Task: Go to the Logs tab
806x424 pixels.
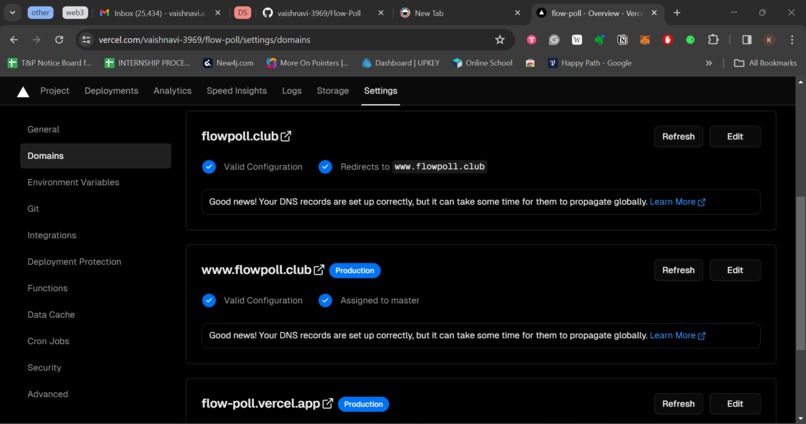Action: click(x=291, y=90)
